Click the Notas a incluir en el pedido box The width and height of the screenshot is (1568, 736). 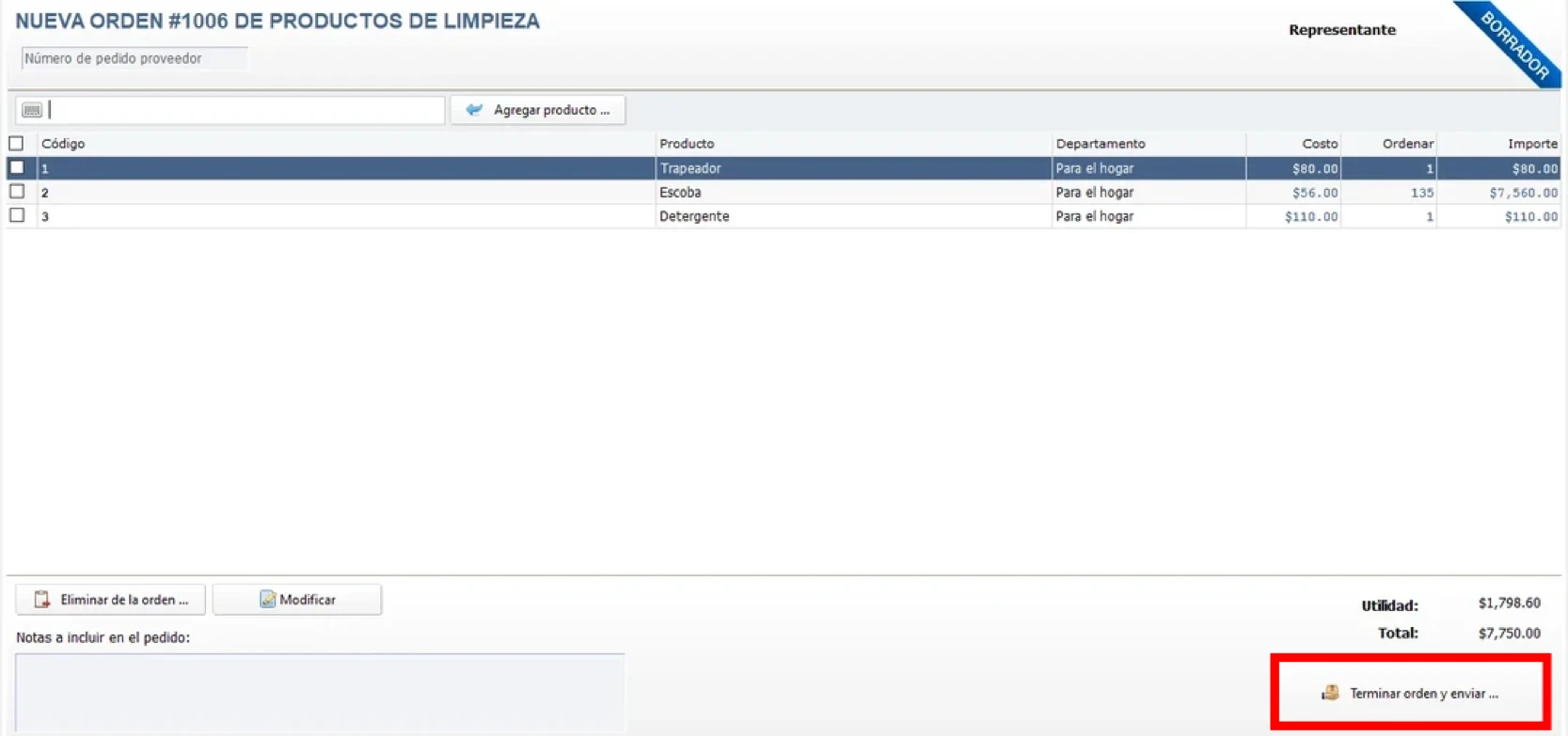tap(320, 693)
